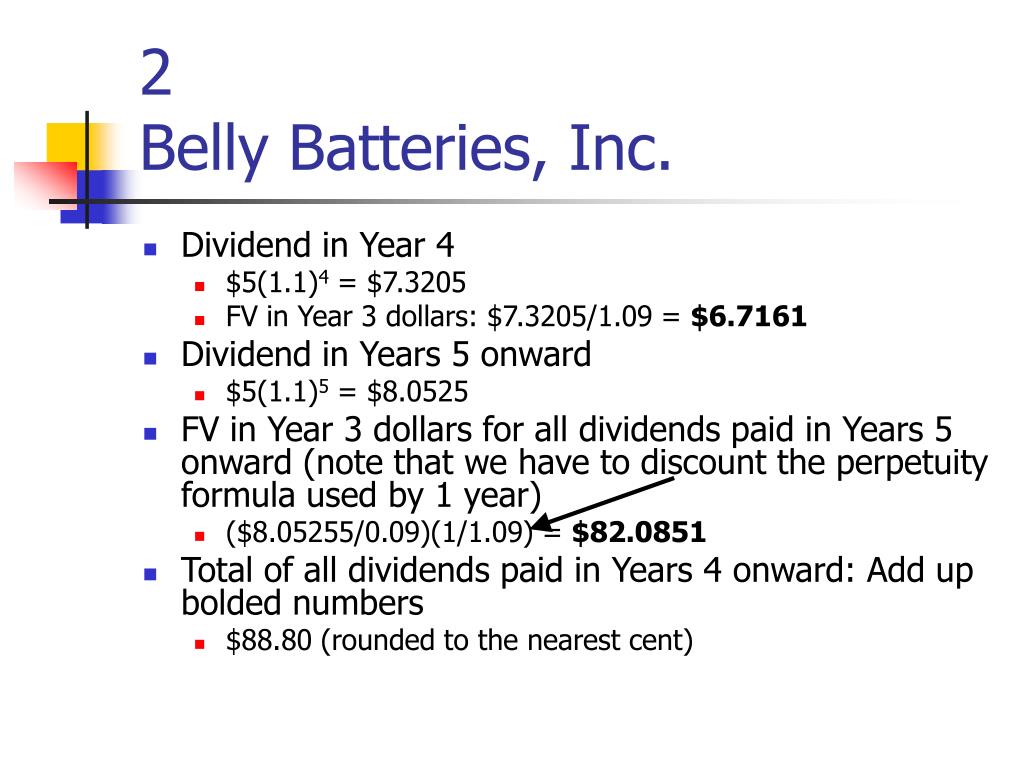
Task: Click the ($8.05255/0.09)(1/1.09) formula text
Action: pos(379,532)
